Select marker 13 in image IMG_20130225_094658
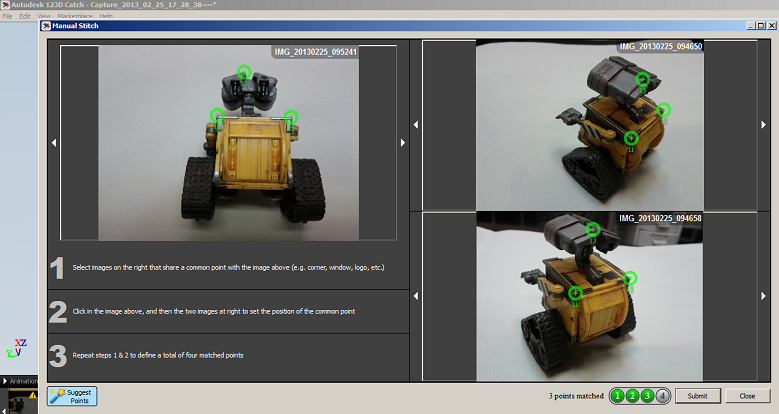This screenshot has width=779, height=414. coord(593,230)
